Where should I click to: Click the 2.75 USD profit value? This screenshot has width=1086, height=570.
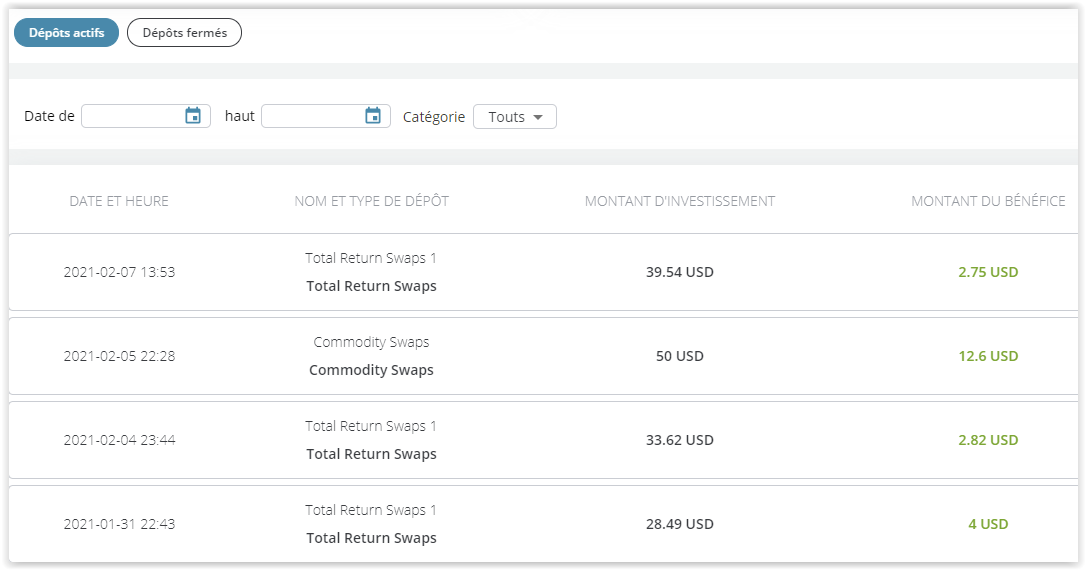coord(988,272)
